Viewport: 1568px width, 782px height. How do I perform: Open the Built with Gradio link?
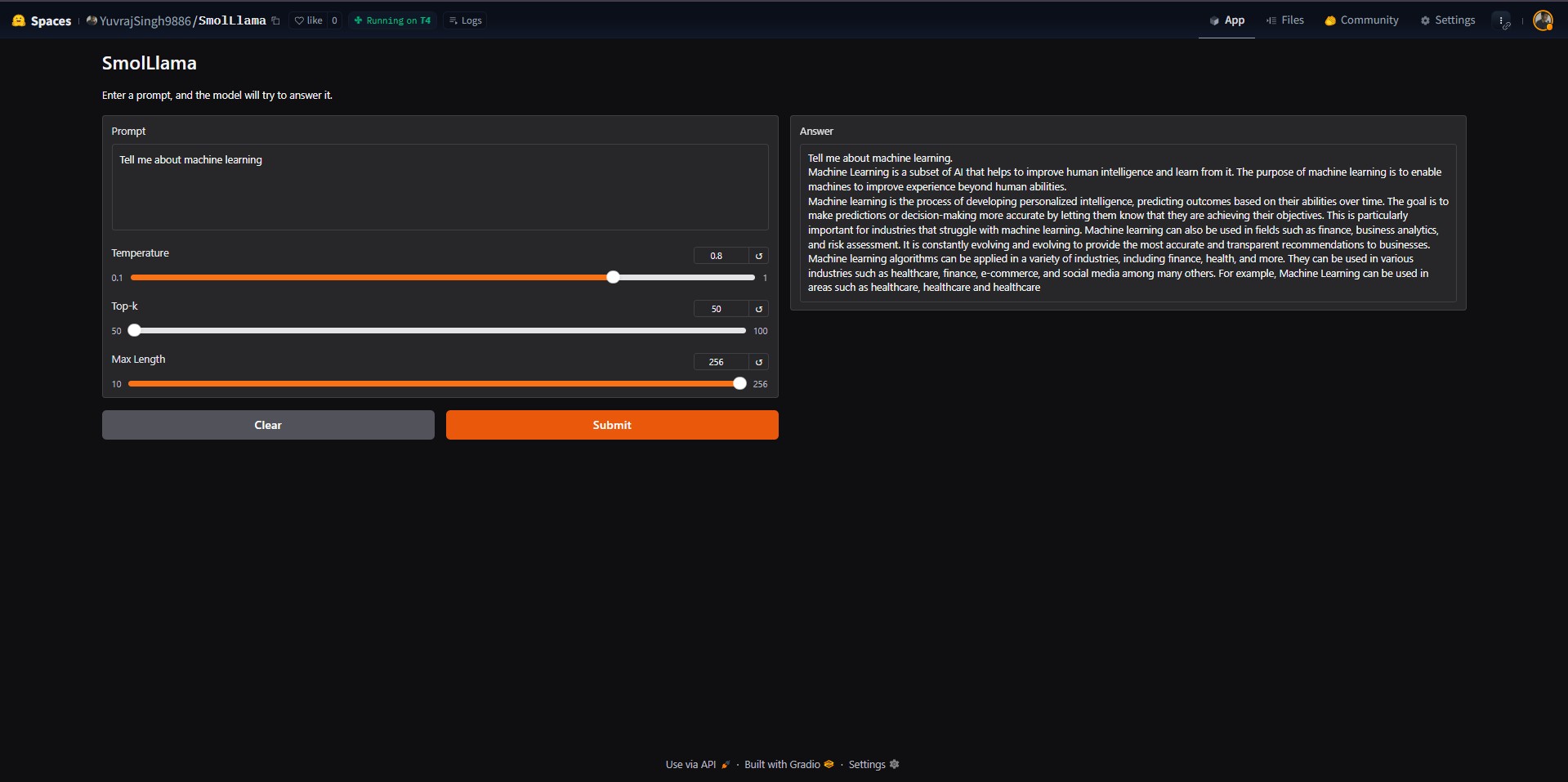[788, 765]
